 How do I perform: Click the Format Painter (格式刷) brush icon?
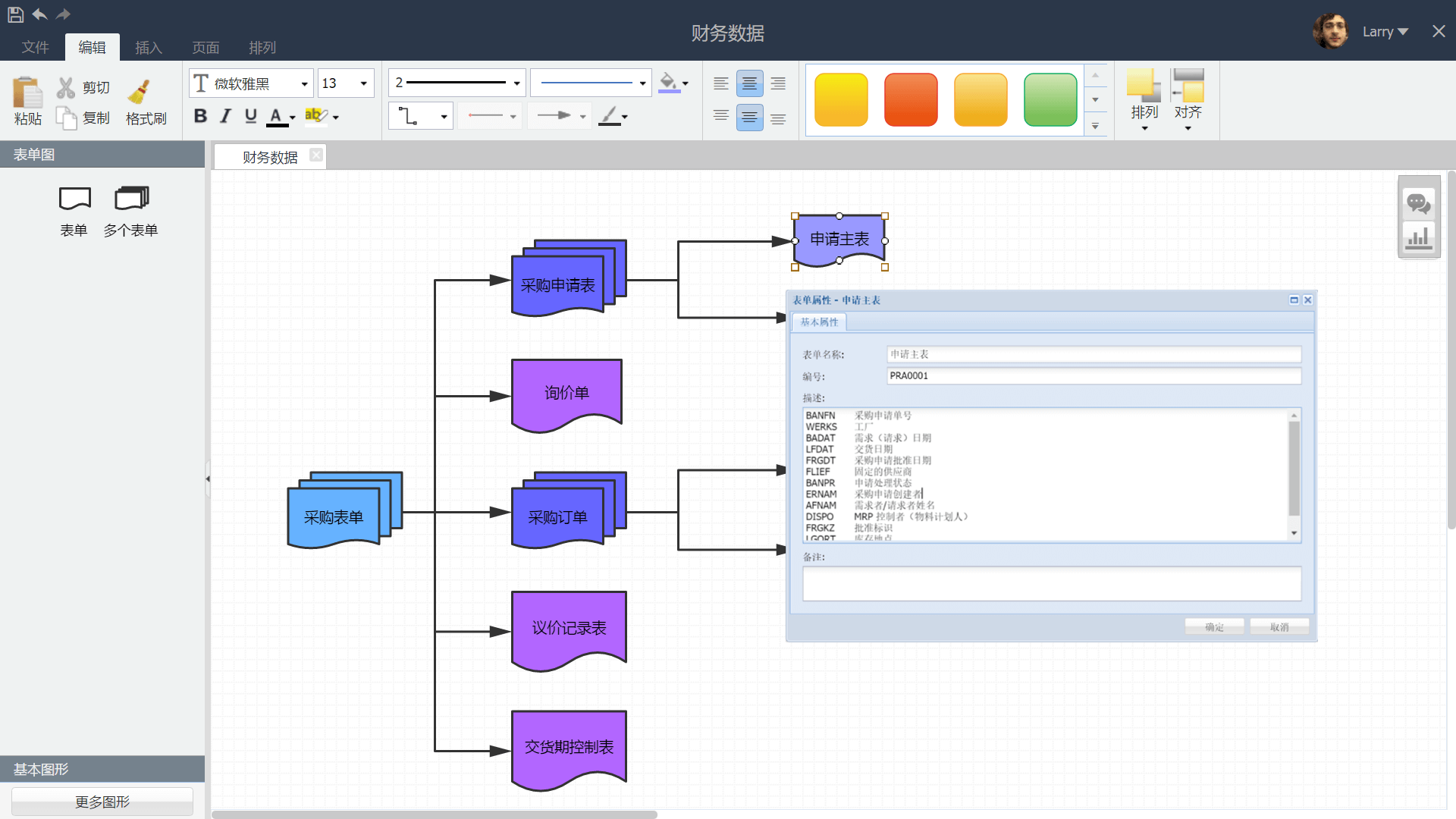point(140,93)
